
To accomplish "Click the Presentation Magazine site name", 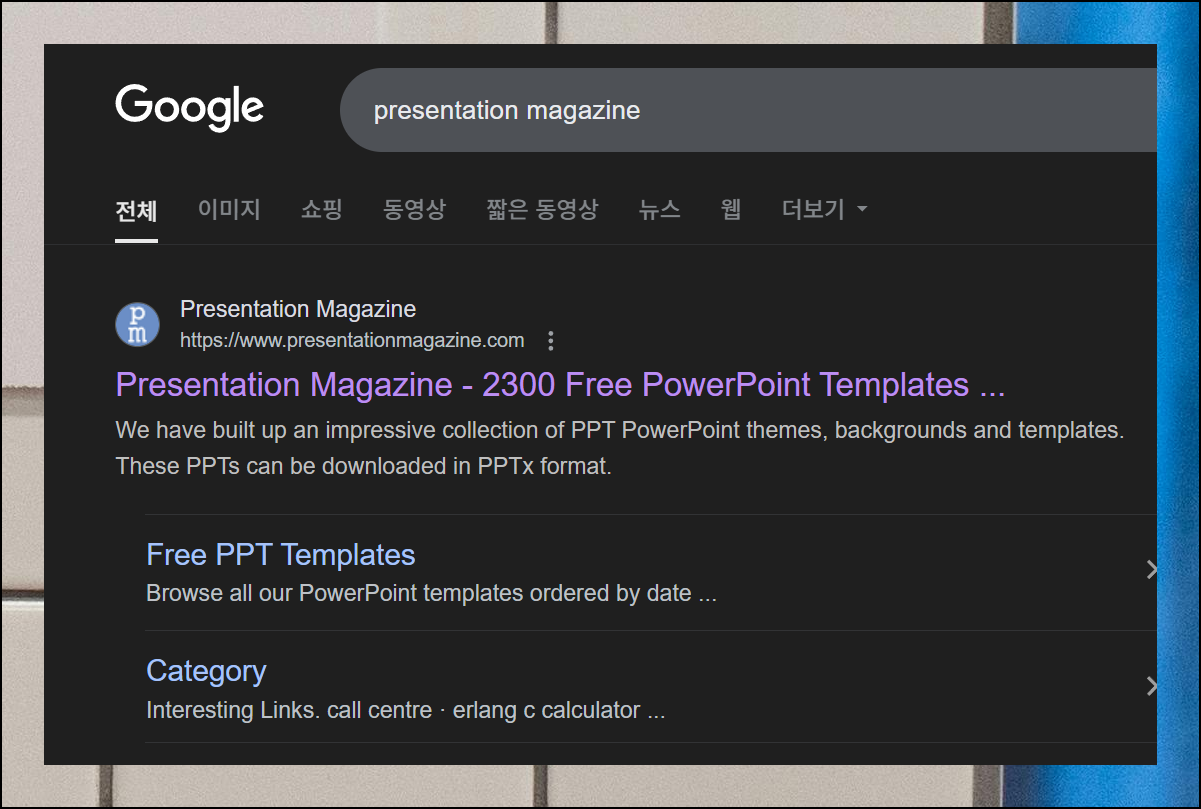I will tap(298, 309).
